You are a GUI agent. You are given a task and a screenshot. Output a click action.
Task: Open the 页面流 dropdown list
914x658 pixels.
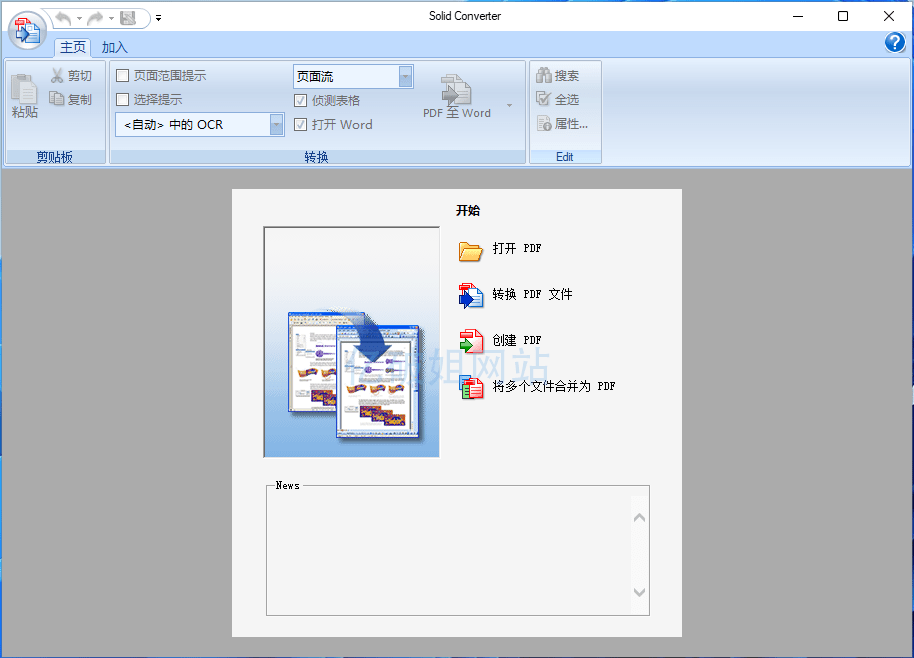[x=404, y=75]
